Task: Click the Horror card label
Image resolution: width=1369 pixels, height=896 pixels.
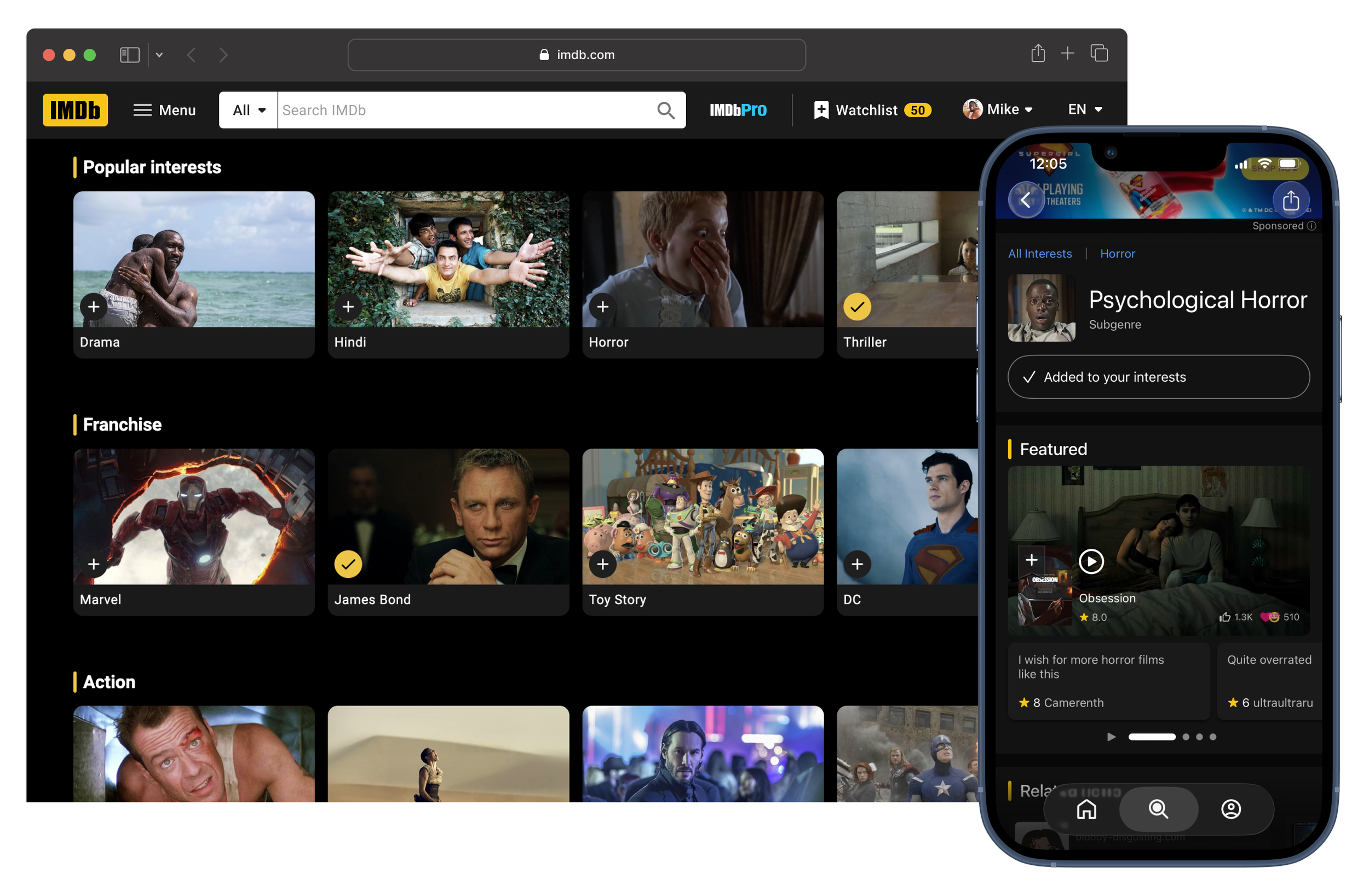Action: (608, 342)
